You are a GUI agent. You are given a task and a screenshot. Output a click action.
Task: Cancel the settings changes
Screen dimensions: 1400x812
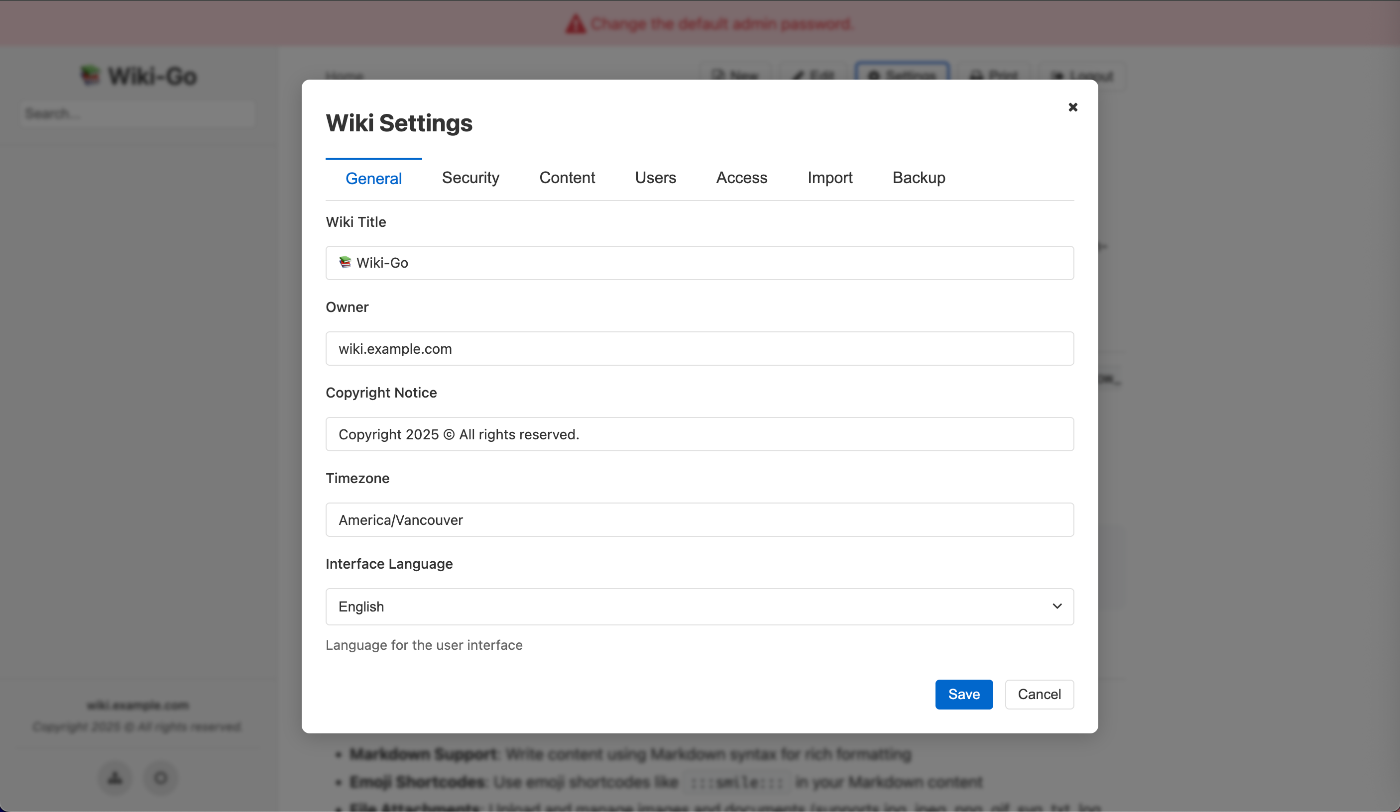pos(1039,694)
